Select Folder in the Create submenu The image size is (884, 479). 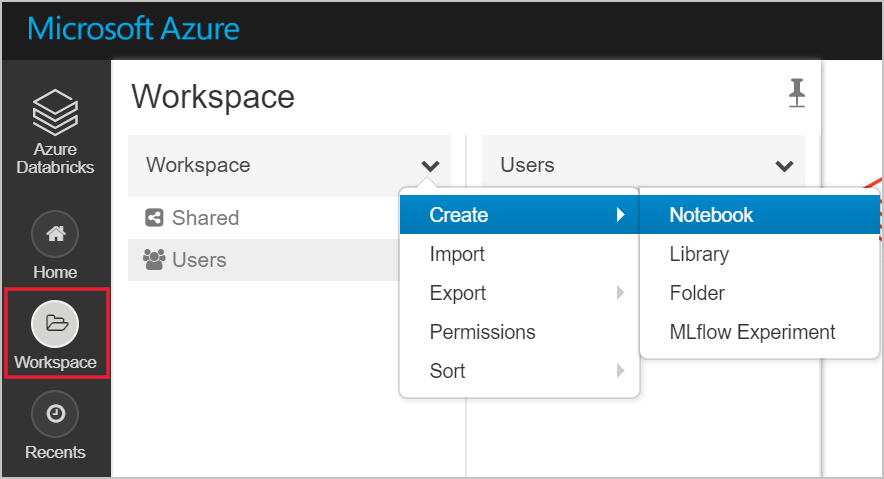coord(697,293)
